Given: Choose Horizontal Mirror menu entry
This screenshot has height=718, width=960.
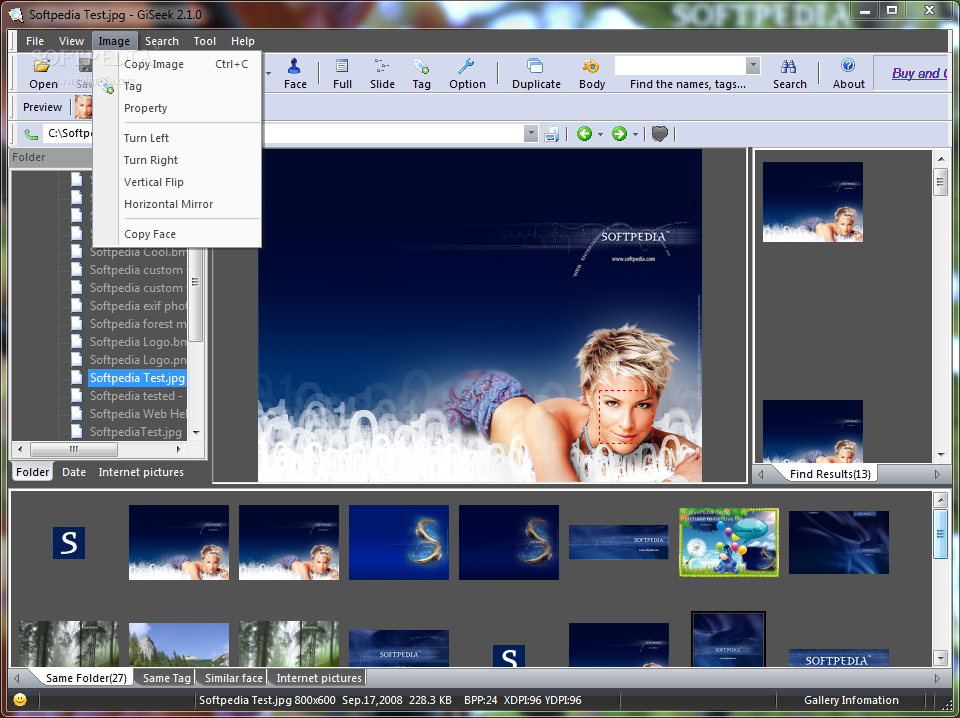Looking at the screenshot, I should tap(178, 204).
